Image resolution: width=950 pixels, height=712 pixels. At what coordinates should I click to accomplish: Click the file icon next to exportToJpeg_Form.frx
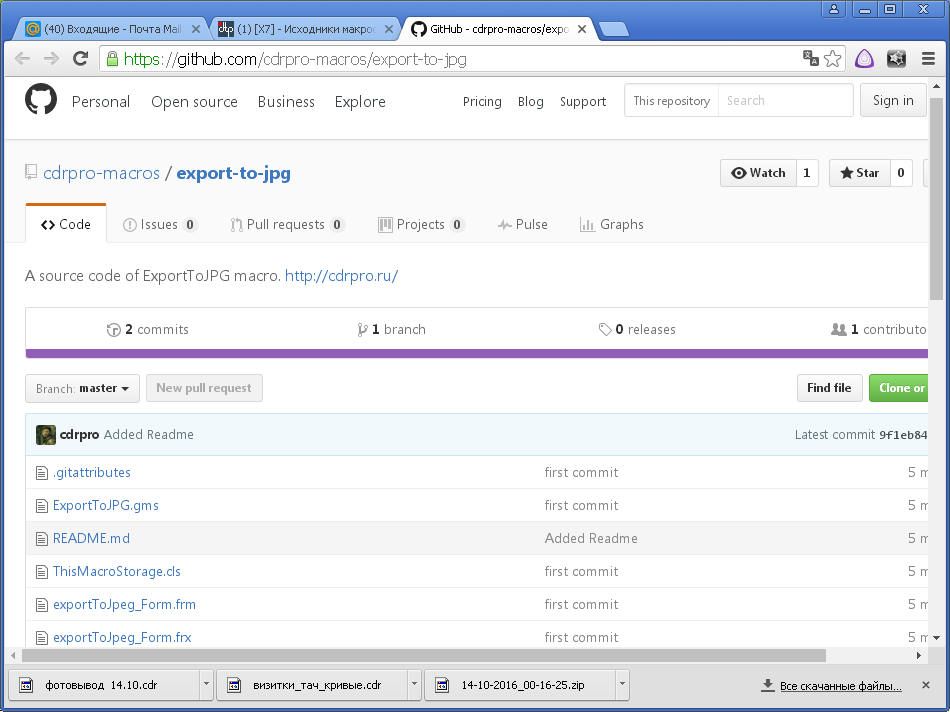pos(42,637)
